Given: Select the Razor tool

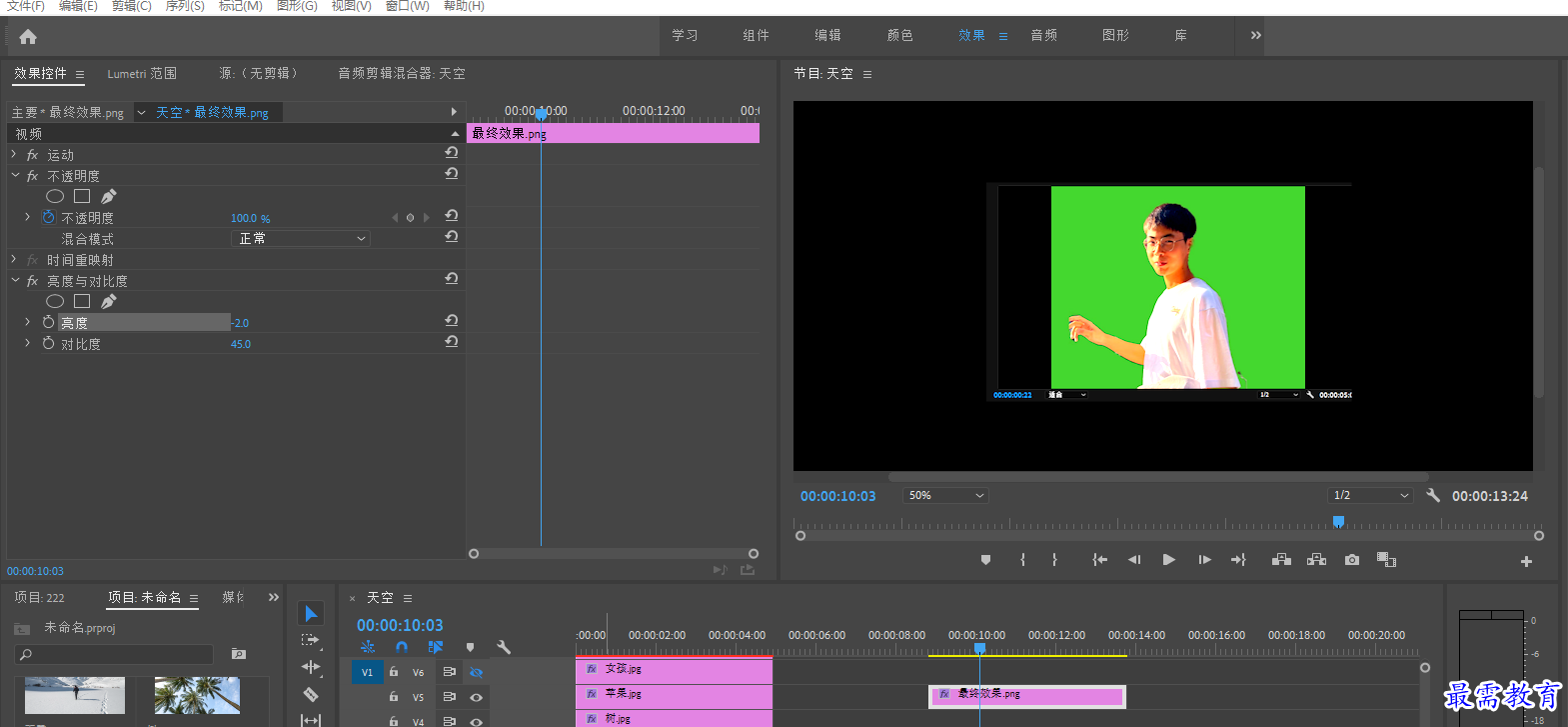Looking at the screenshot, I should pyautogui.click(x=311, y=694).
